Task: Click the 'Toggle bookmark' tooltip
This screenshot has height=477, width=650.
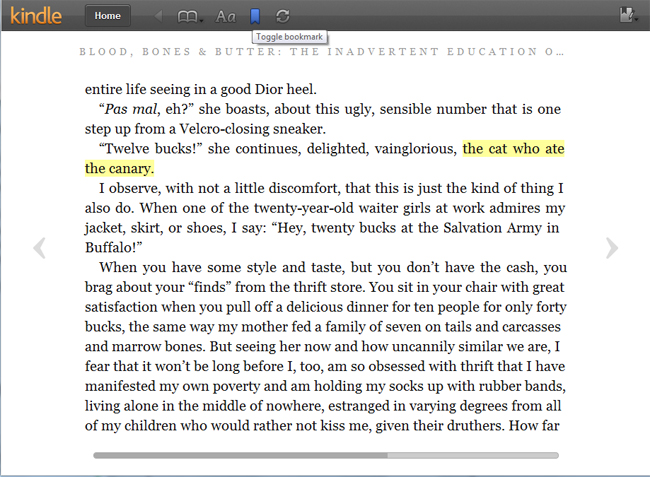Action: point(287,37)
